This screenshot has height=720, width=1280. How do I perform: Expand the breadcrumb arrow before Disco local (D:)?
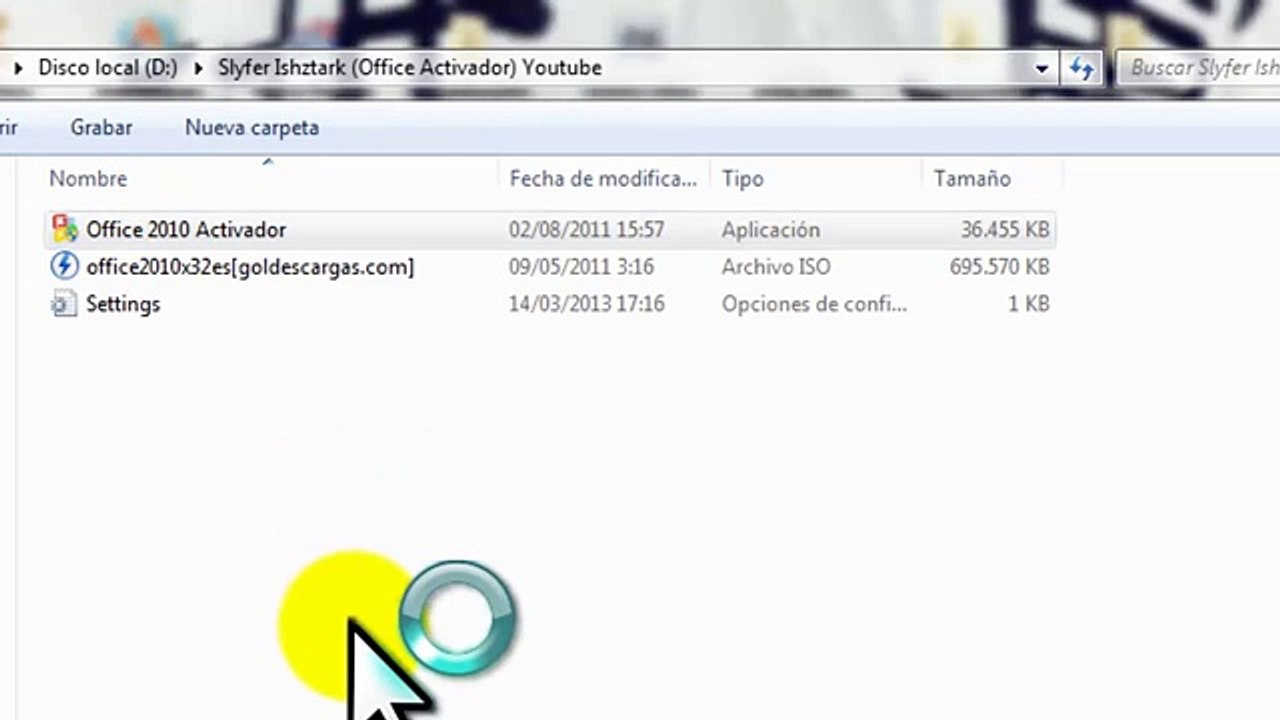point(18,68)
